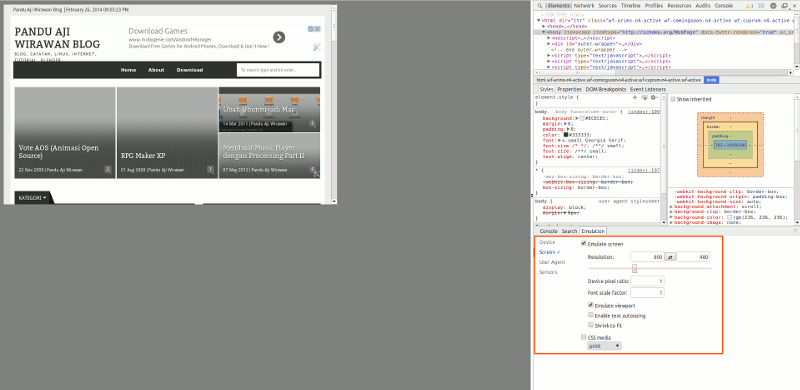Select the Elements panel tab
This screenshot has width=800, height=390.
click(x=559, y=6)
